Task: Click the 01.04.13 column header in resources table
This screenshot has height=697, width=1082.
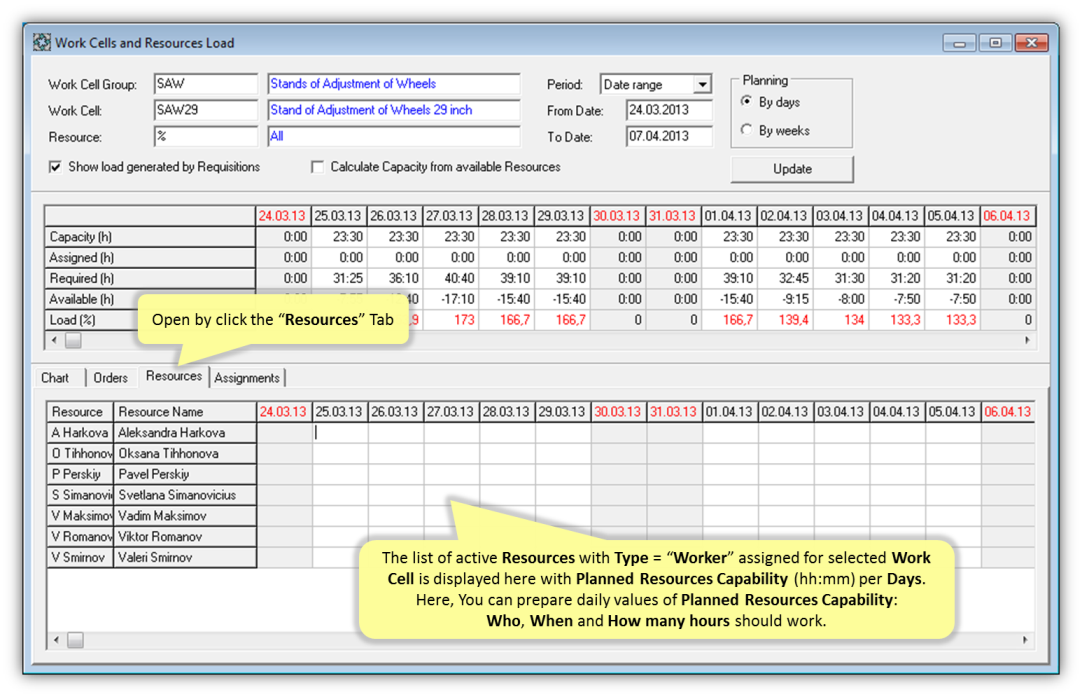Action: [x=730, y=412]
